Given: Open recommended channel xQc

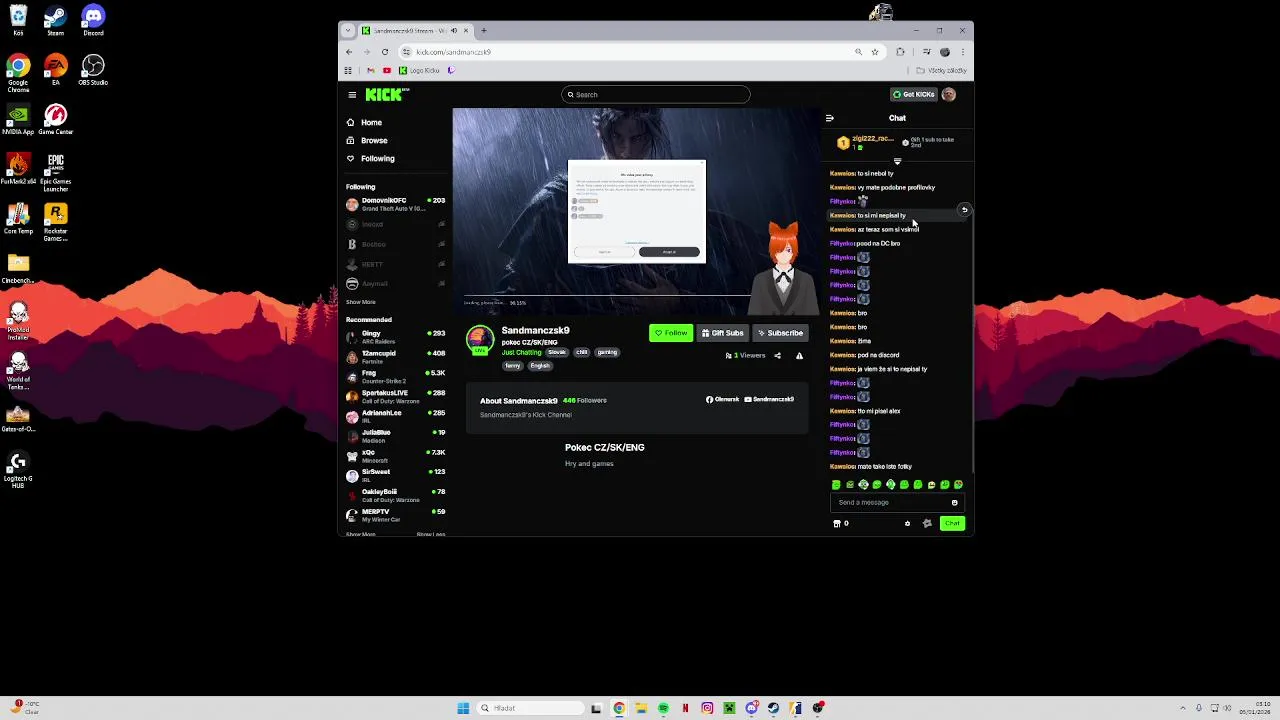Looking at the screenshot, I should [395, 456].
